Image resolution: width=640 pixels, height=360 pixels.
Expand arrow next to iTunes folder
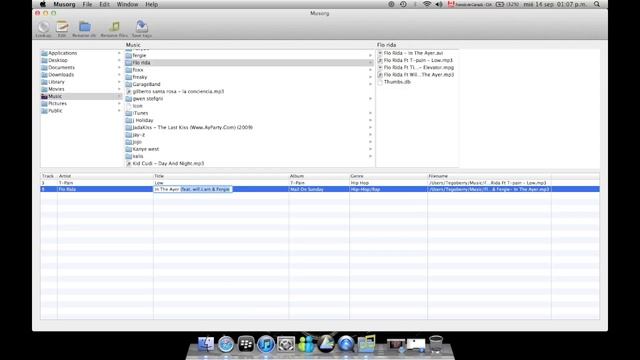coord(371,113)
